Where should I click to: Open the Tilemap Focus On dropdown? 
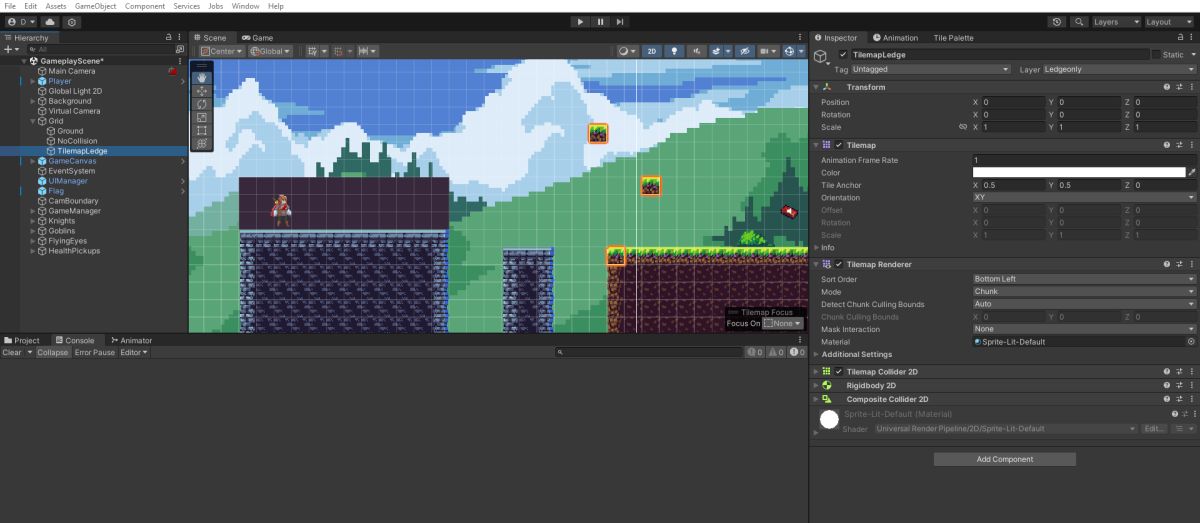783,323
